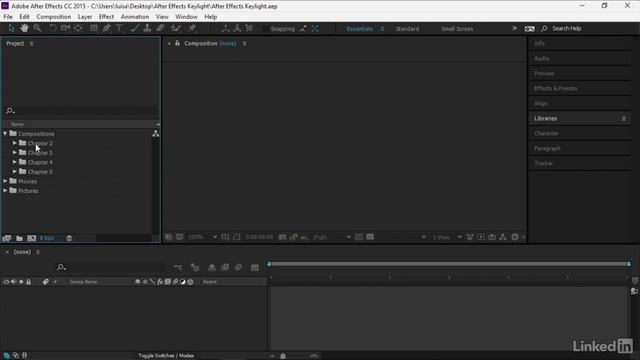Open the project flowchart view icon

tap(156, 133)
